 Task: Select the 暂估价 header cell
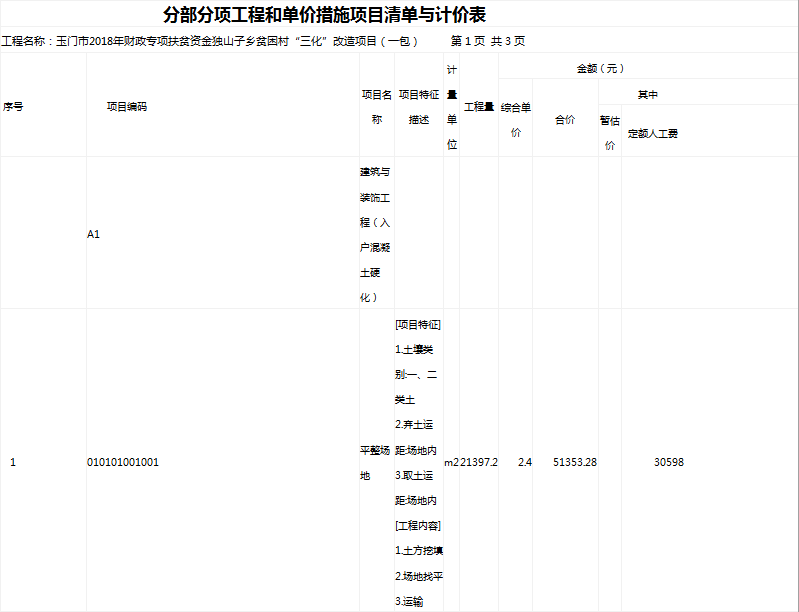(609, 131)
